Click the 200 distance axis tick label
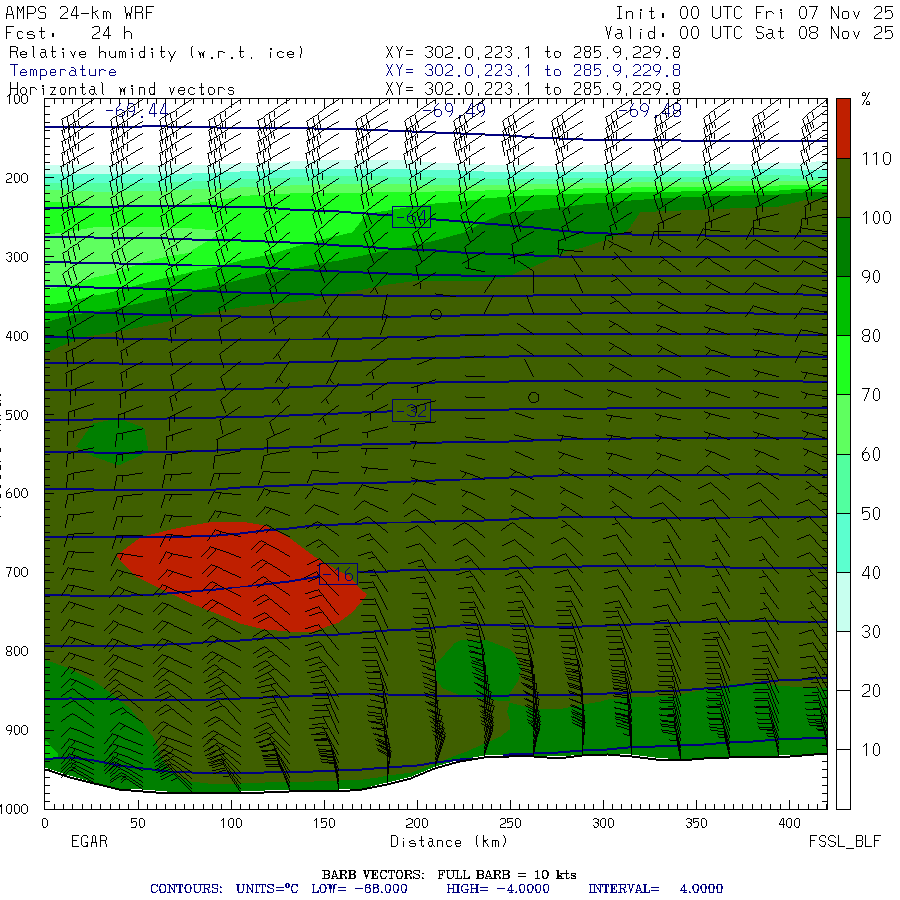Viewport: 900px width, 900px height. [417, 823]
